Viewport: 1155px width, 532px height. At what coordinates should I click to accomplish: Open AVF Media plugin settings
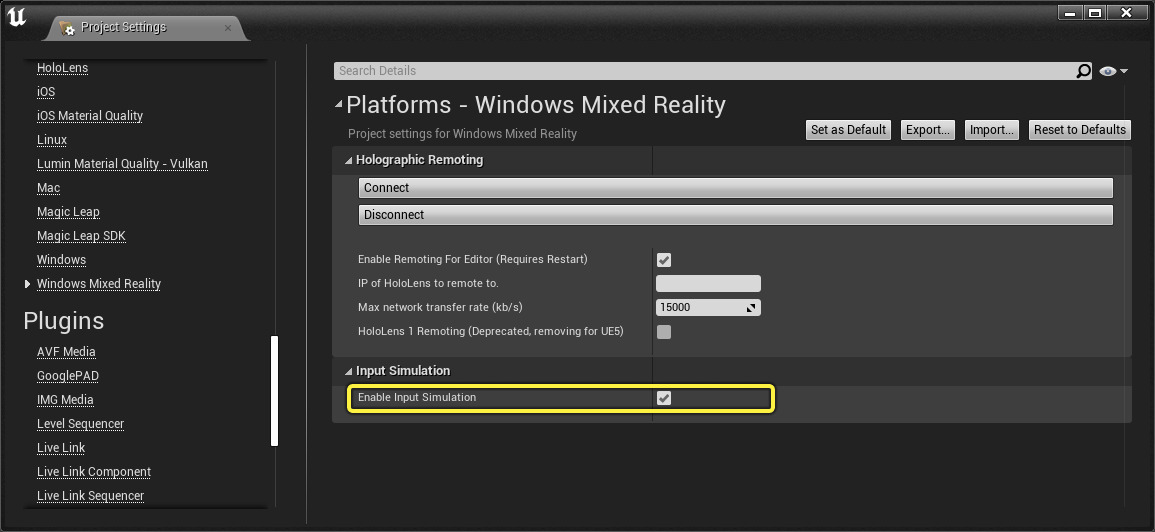pyautogui.click(x=66, y=352)
